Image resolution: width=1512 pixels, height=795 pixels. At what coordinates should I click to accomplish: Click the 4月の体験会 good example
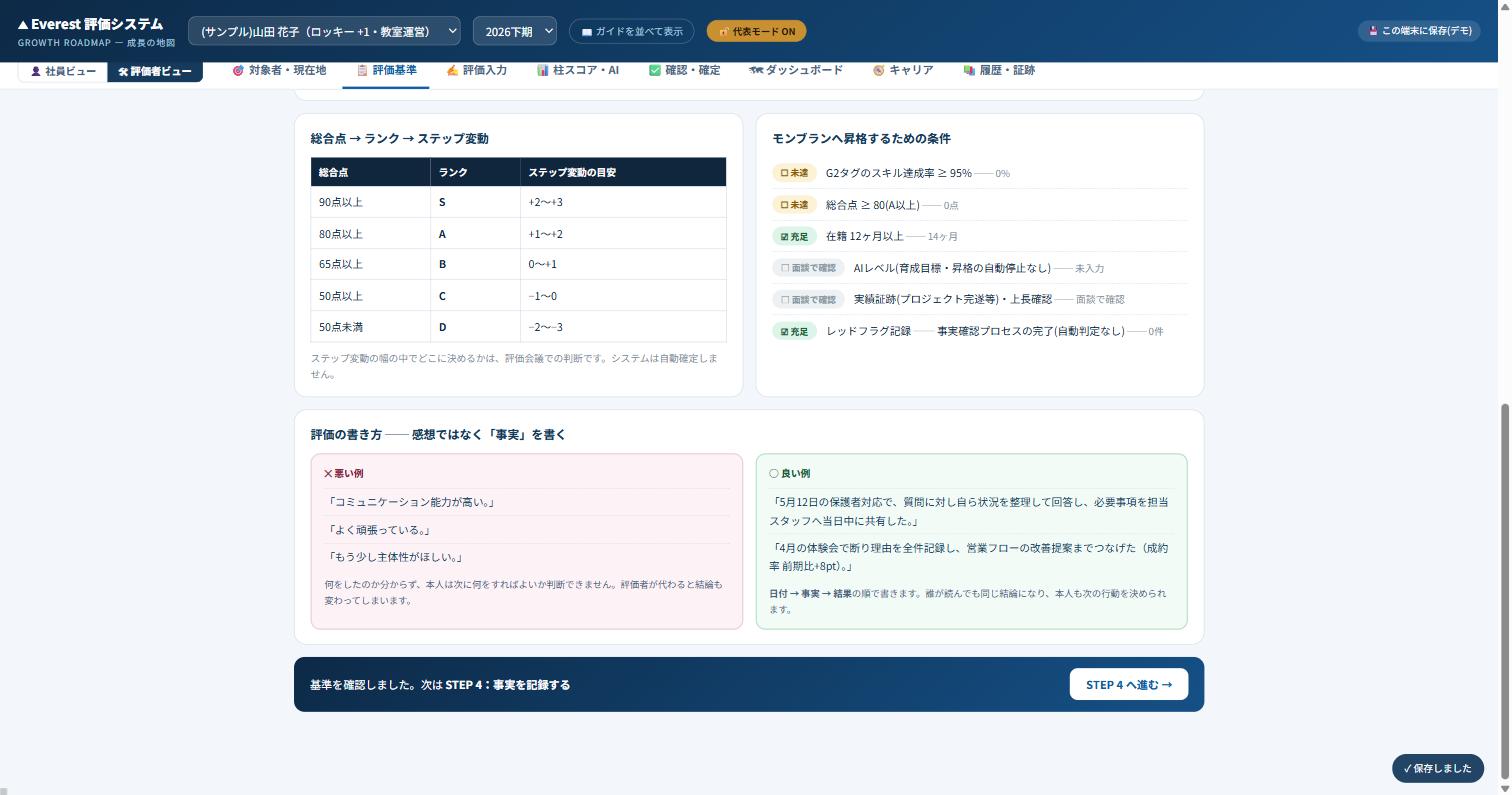[x=969, y=557]
